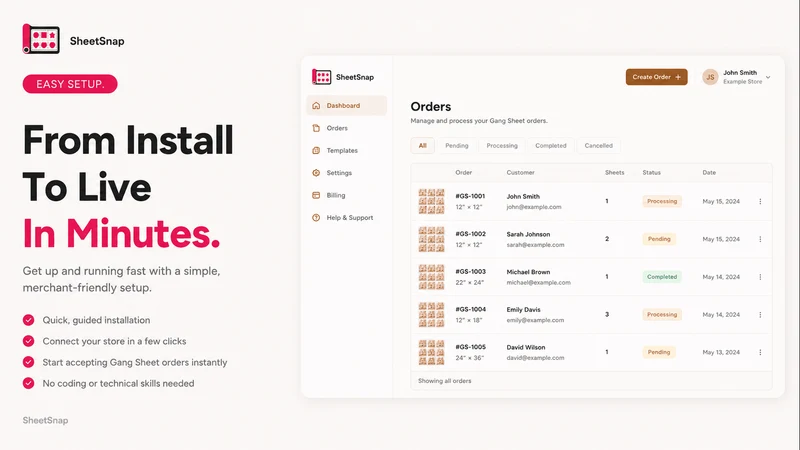
Task: Click the Order column header
Action: point(463,172)
